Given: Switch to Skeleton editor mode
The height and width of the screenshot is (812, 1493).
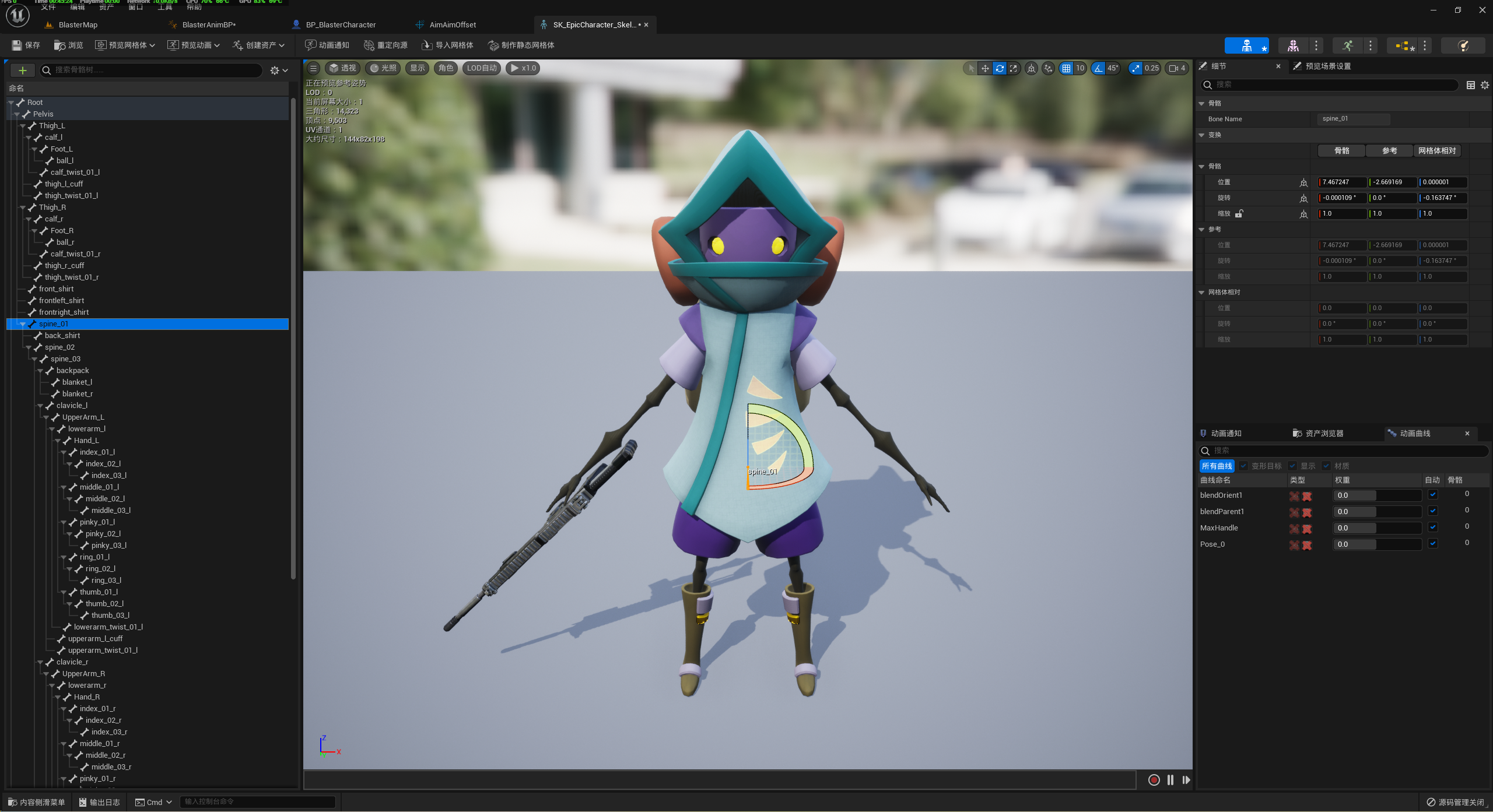Looking at the screenshot, I should pyautogui.click(x=1246, y=45).
